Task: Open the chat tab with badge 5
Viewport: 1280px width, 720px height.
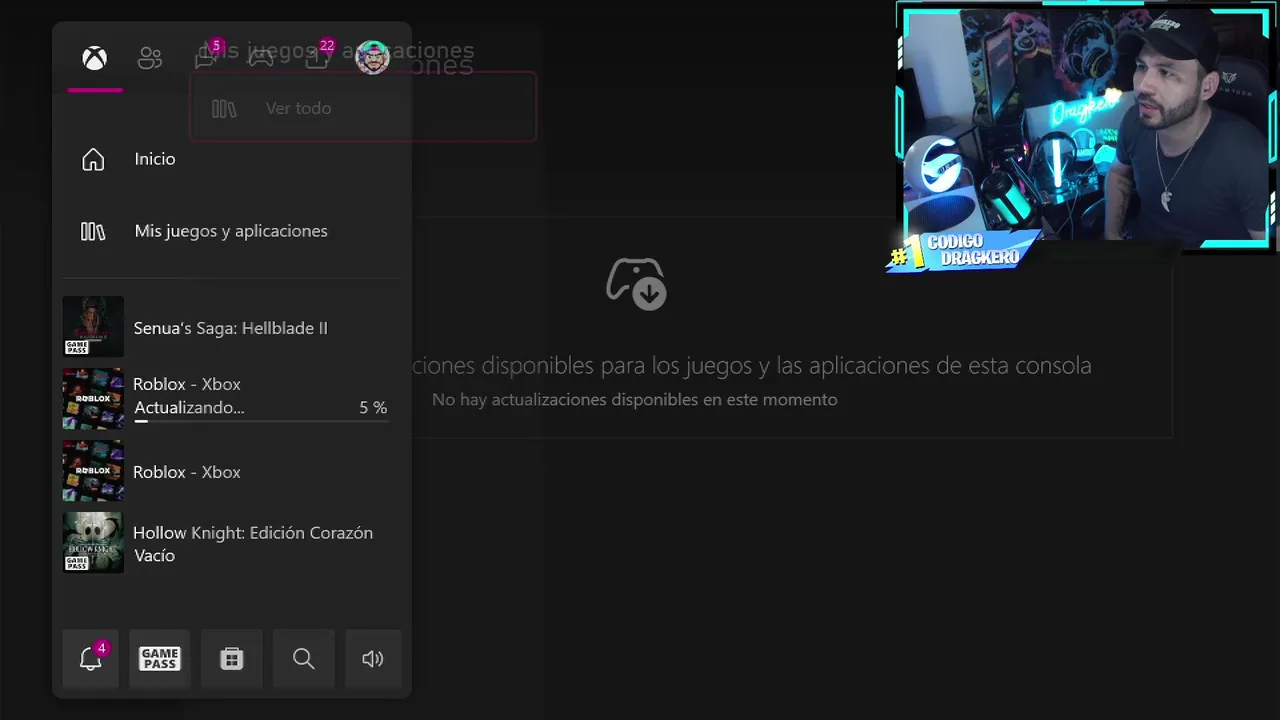Action: click(206, 57)
